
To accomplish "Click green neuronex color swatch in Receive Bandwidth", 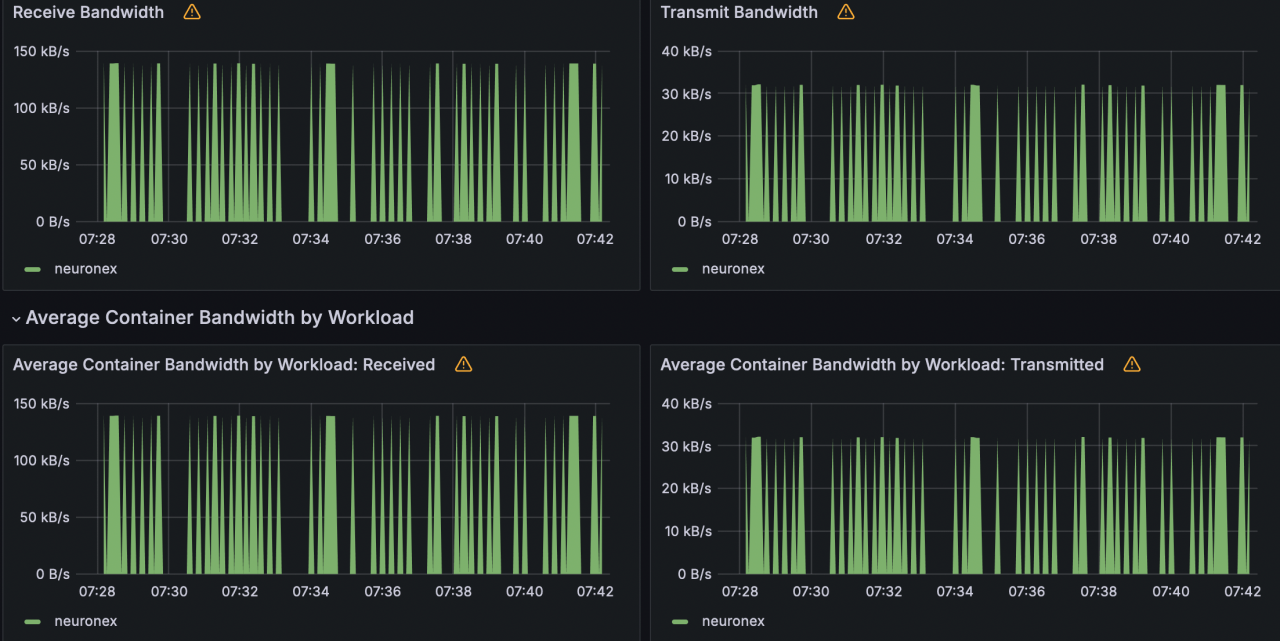I will (x=33, y=269).
